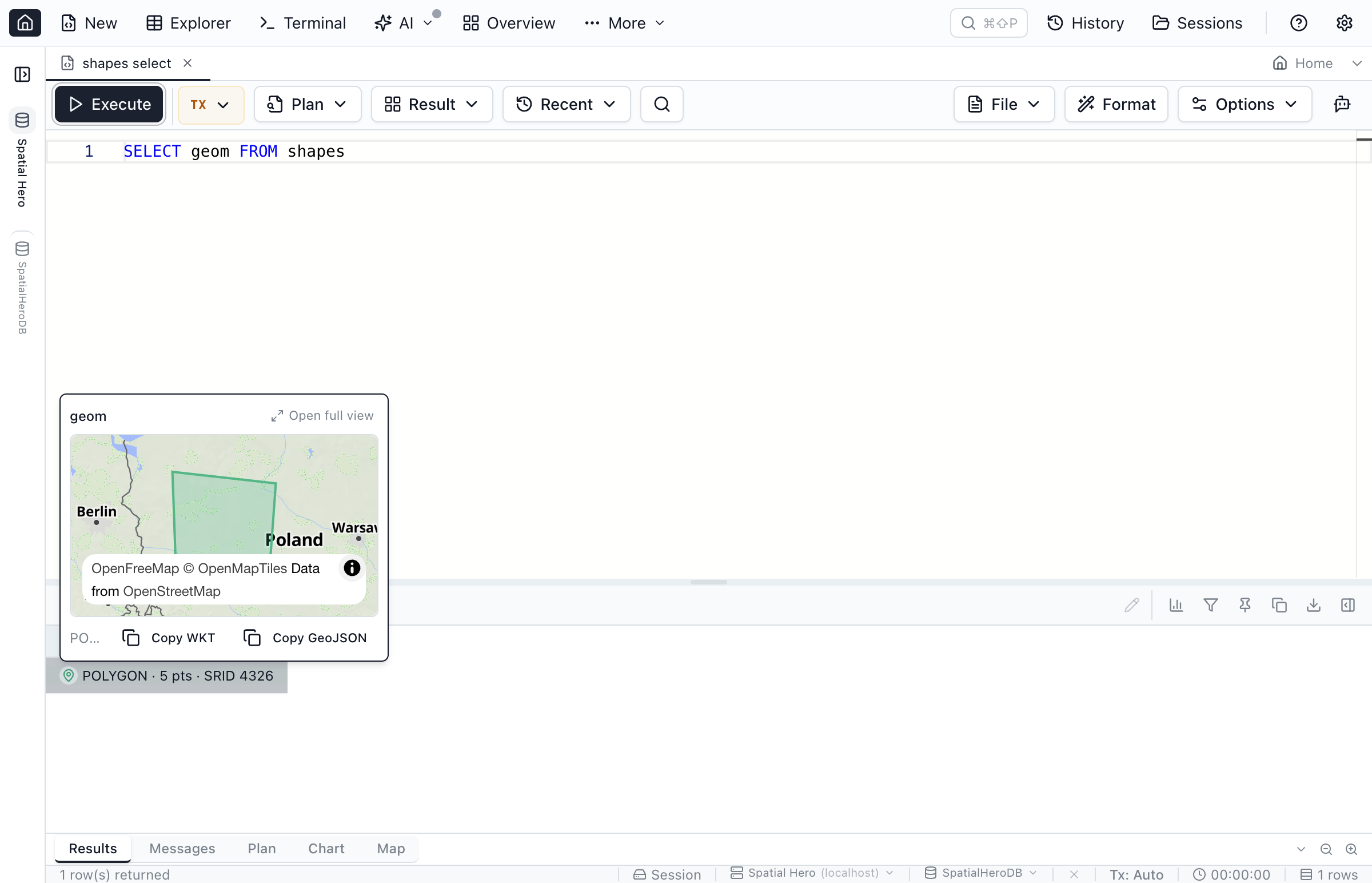Create a New query
The image size is (1372, 883).
(x=89, y=23)
